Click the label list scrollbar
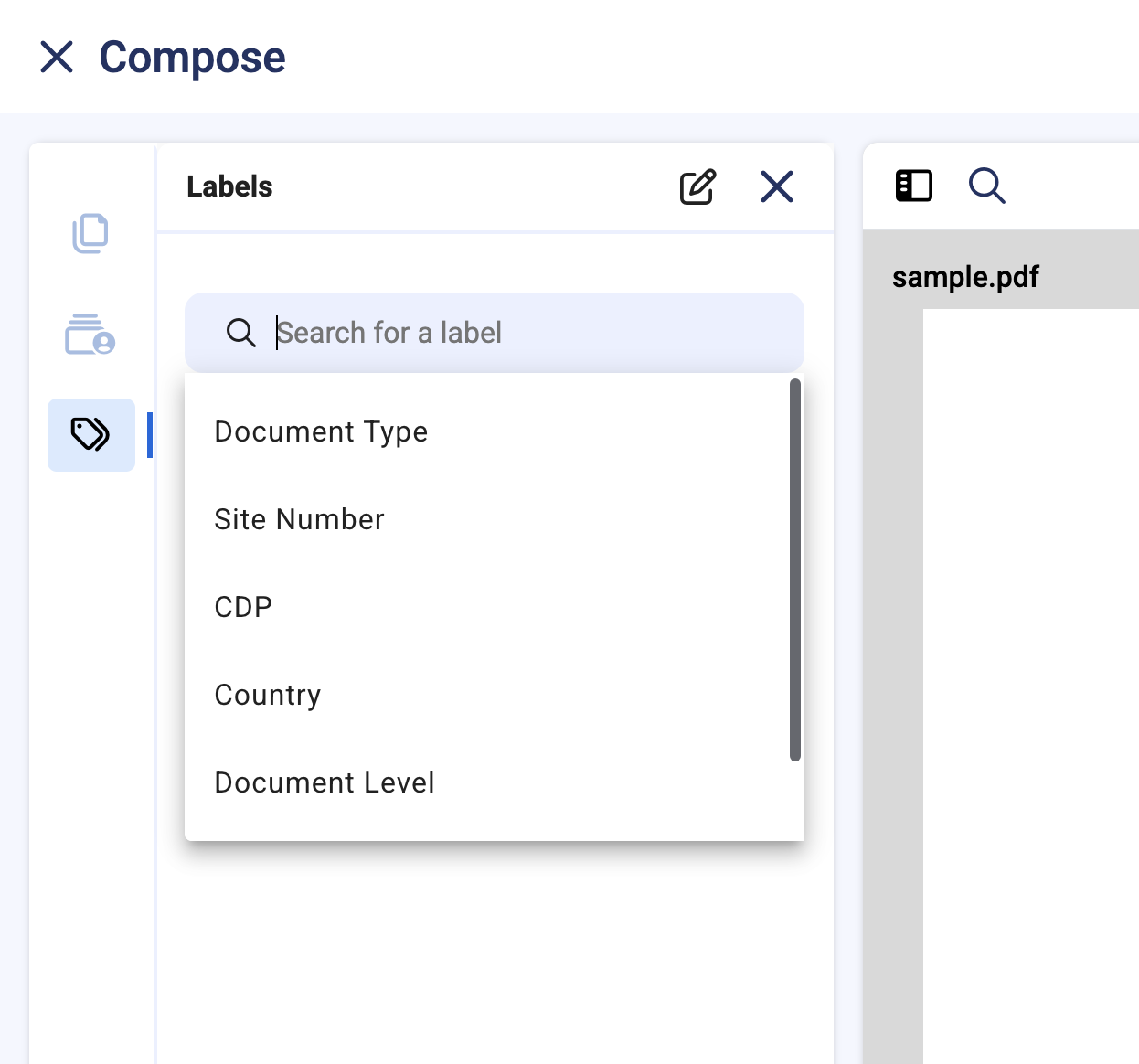This screenshot has height=1064, width=1139. [x=794, y=569]
